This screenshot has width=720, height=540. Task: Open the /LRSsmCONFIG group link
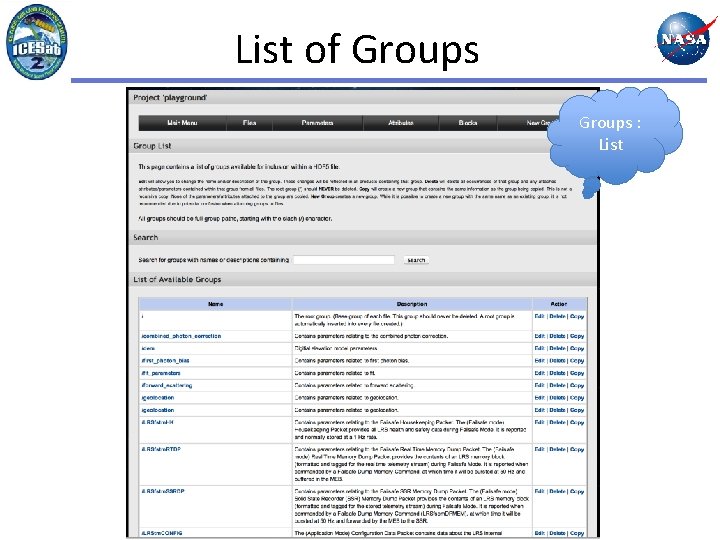click(162, 533)
